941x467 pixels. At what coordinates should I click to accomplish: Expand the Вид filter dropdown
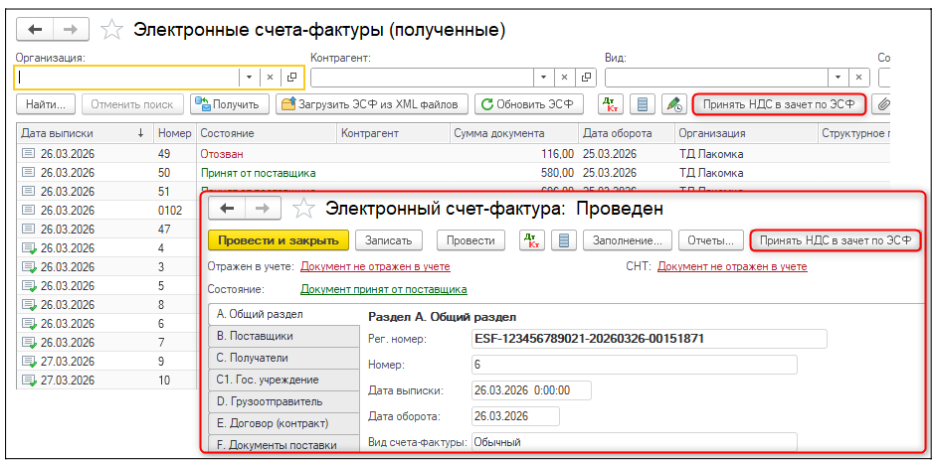point(837,77)
